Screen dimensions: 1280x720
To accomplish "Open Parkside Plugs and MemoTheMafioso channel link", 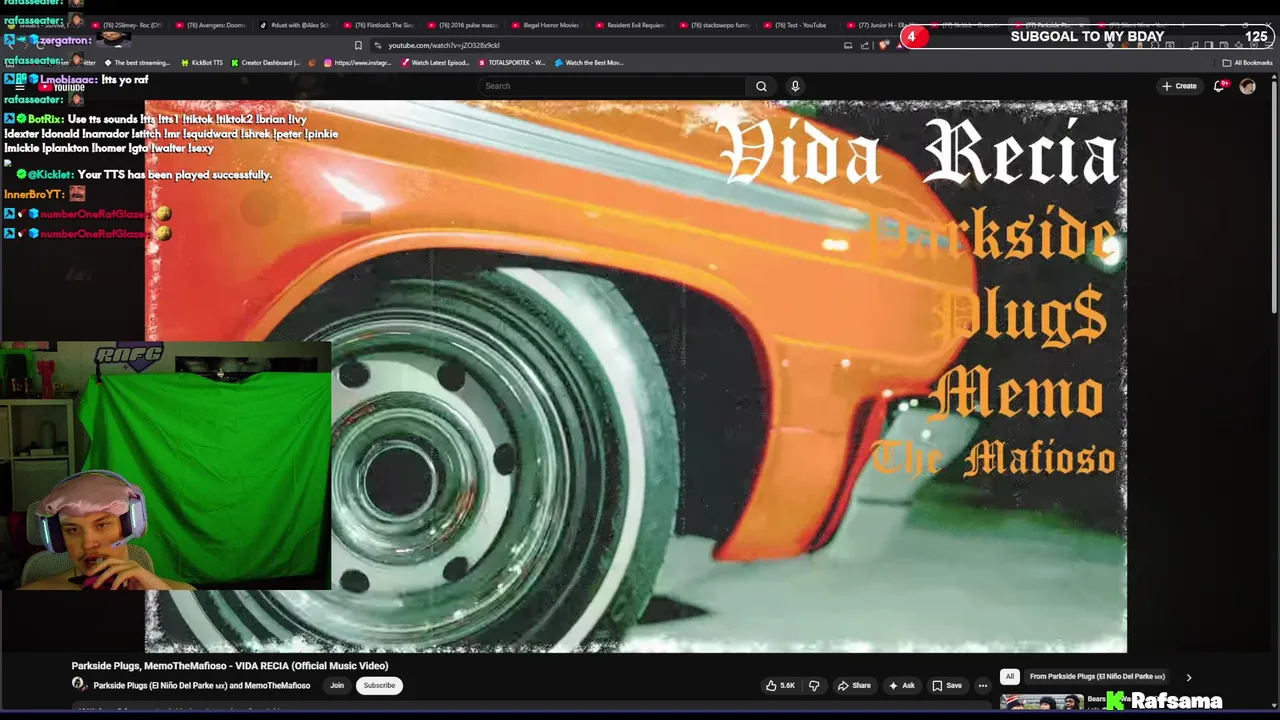I will (x=201, y=685).
